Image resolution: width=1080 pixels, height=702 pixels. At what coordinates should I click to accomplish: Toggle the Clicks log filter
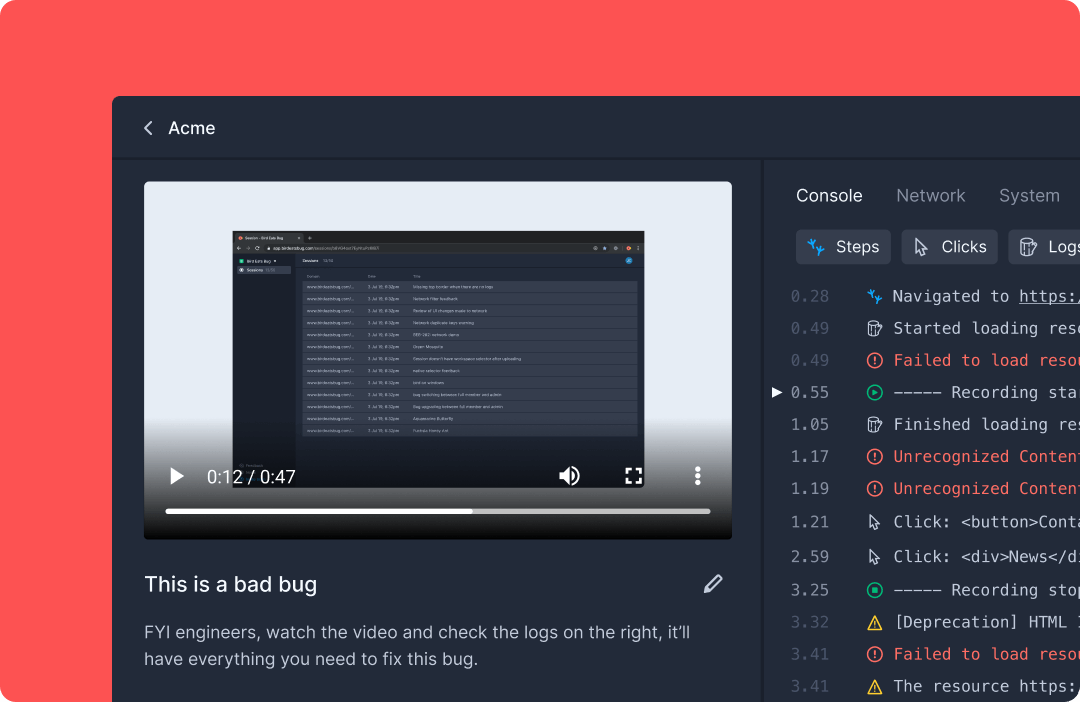pyautogui.click(x=949, y=247)
